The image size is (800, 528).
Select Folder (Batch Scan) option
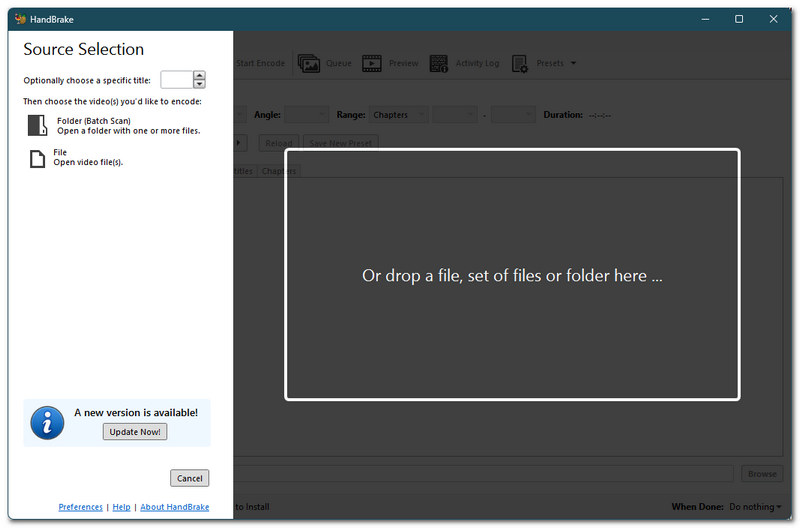tap(114, 125)
